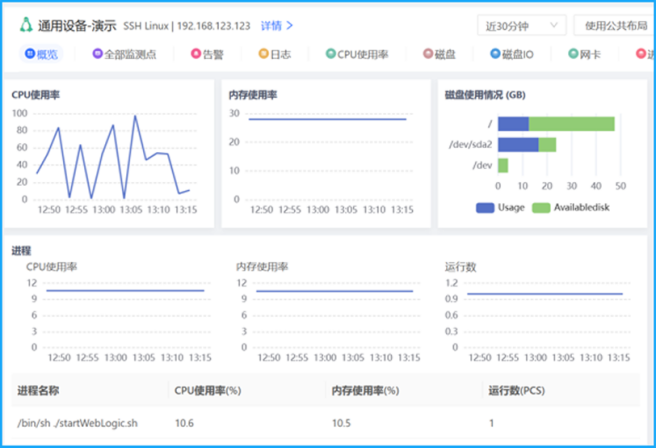
Task: Click the blue icon on the 概览 tab
Action: point(30,54)
